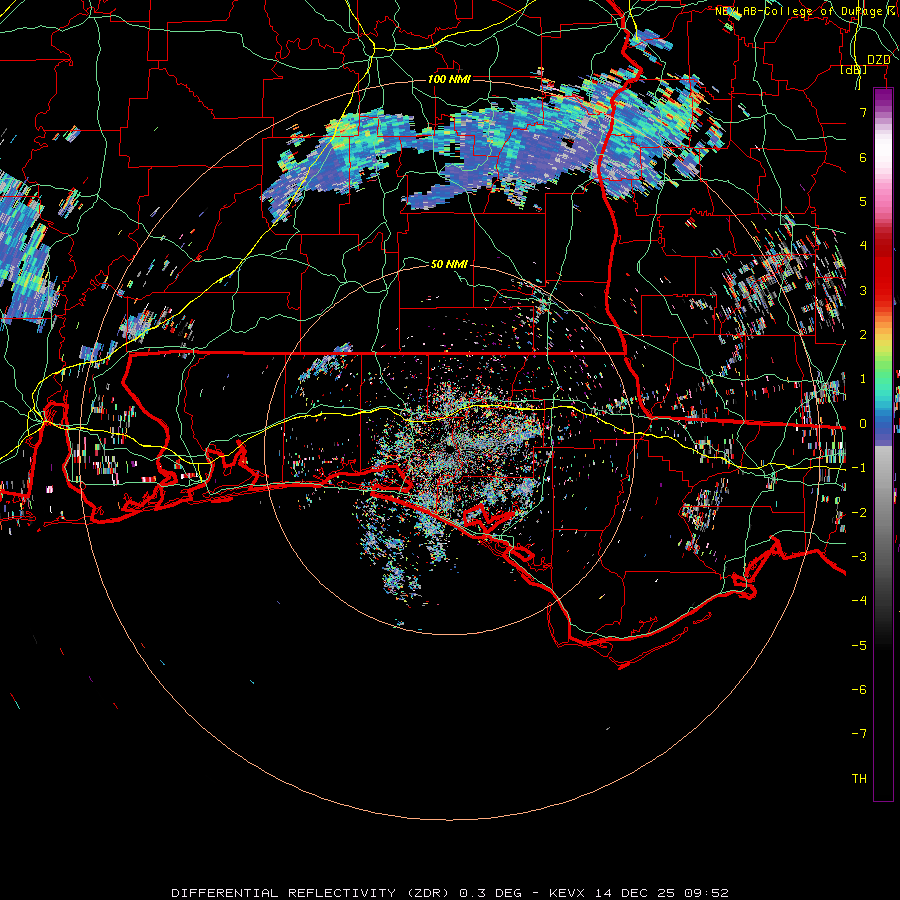Screen dimensions: 900x900
Task: Click the 2 value on the color scale
Action: point(863,335)
